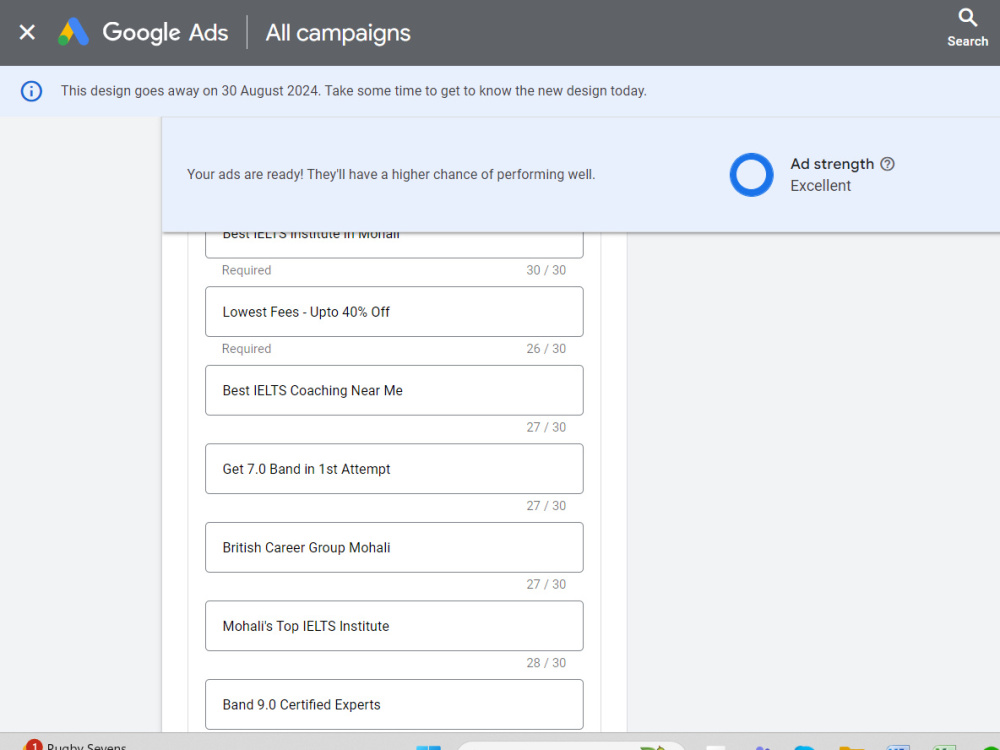Click the Google Ads logo

click(x=143, y=32)
